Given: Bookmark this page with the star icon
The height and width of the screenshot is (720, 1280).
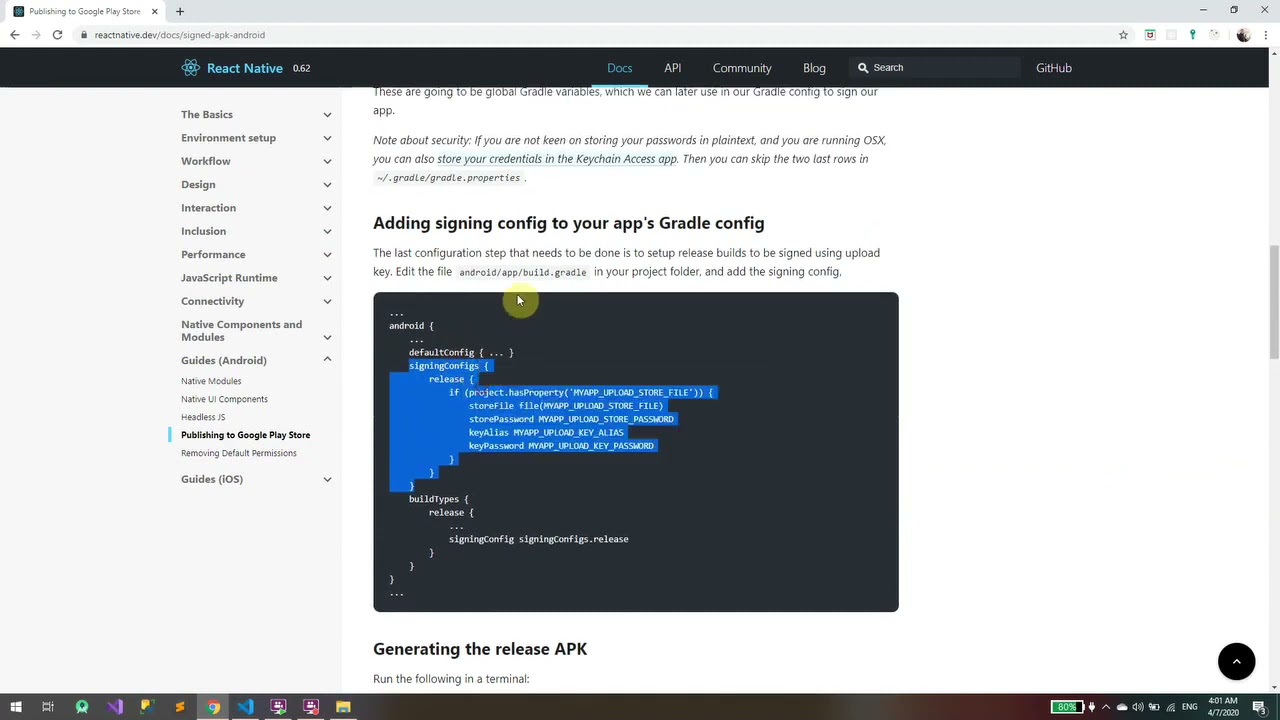Looking at the screenshot, I should click(x=1123, y=35).
